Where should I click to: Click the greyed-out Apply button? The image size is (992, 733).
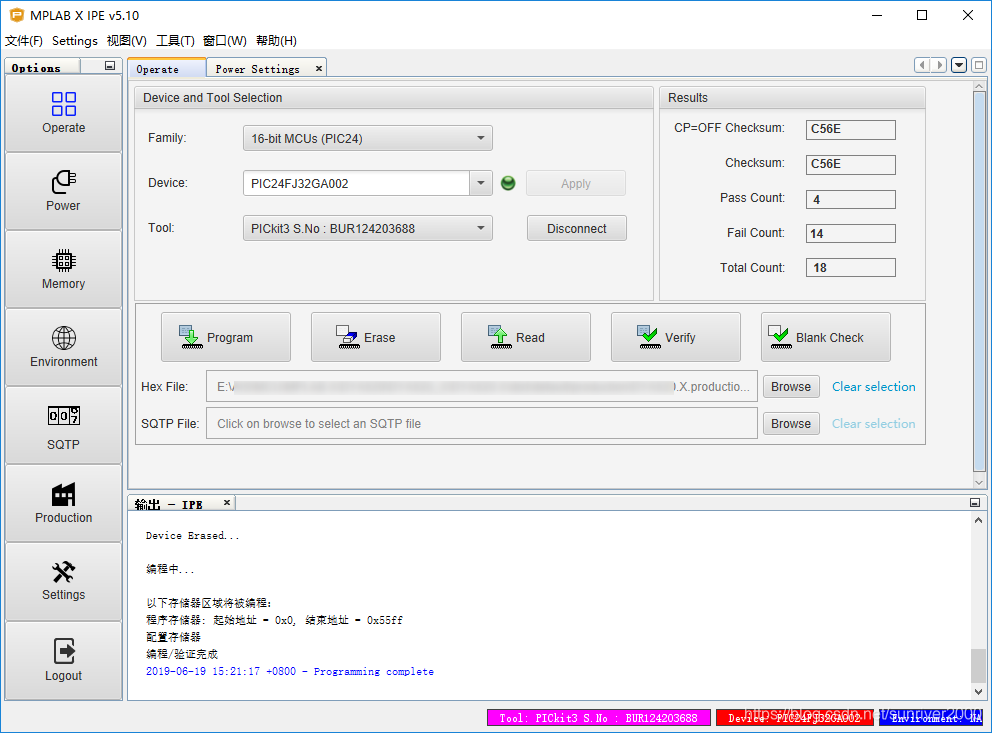576,183
